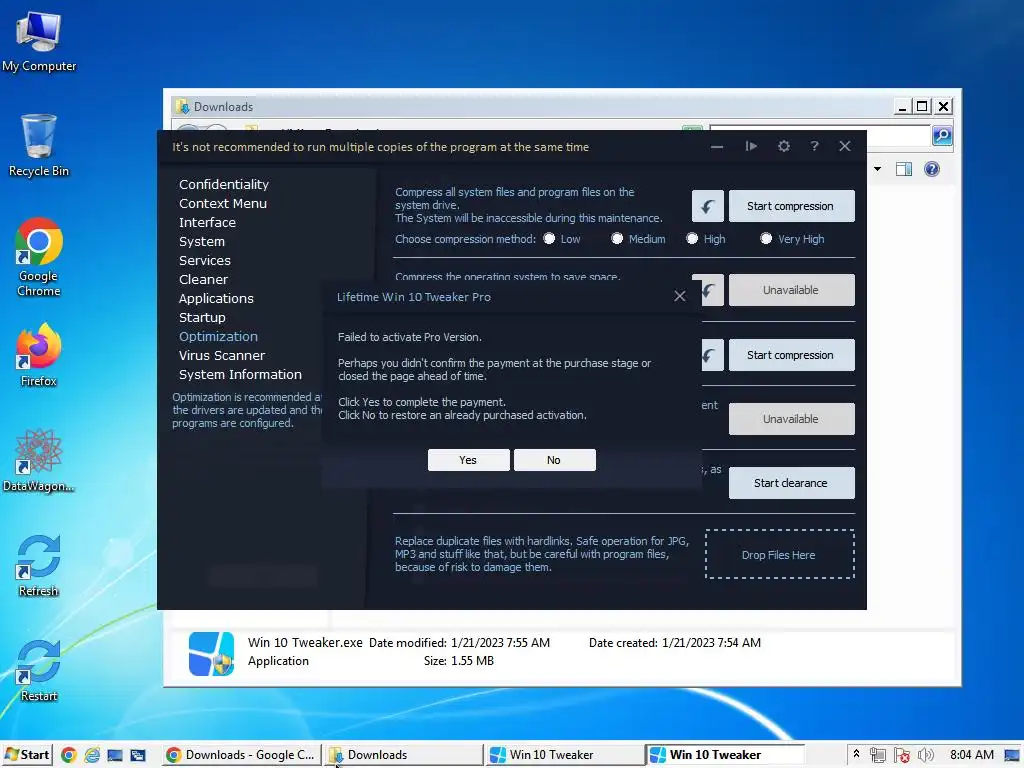Select High compression method

point(692,239)
